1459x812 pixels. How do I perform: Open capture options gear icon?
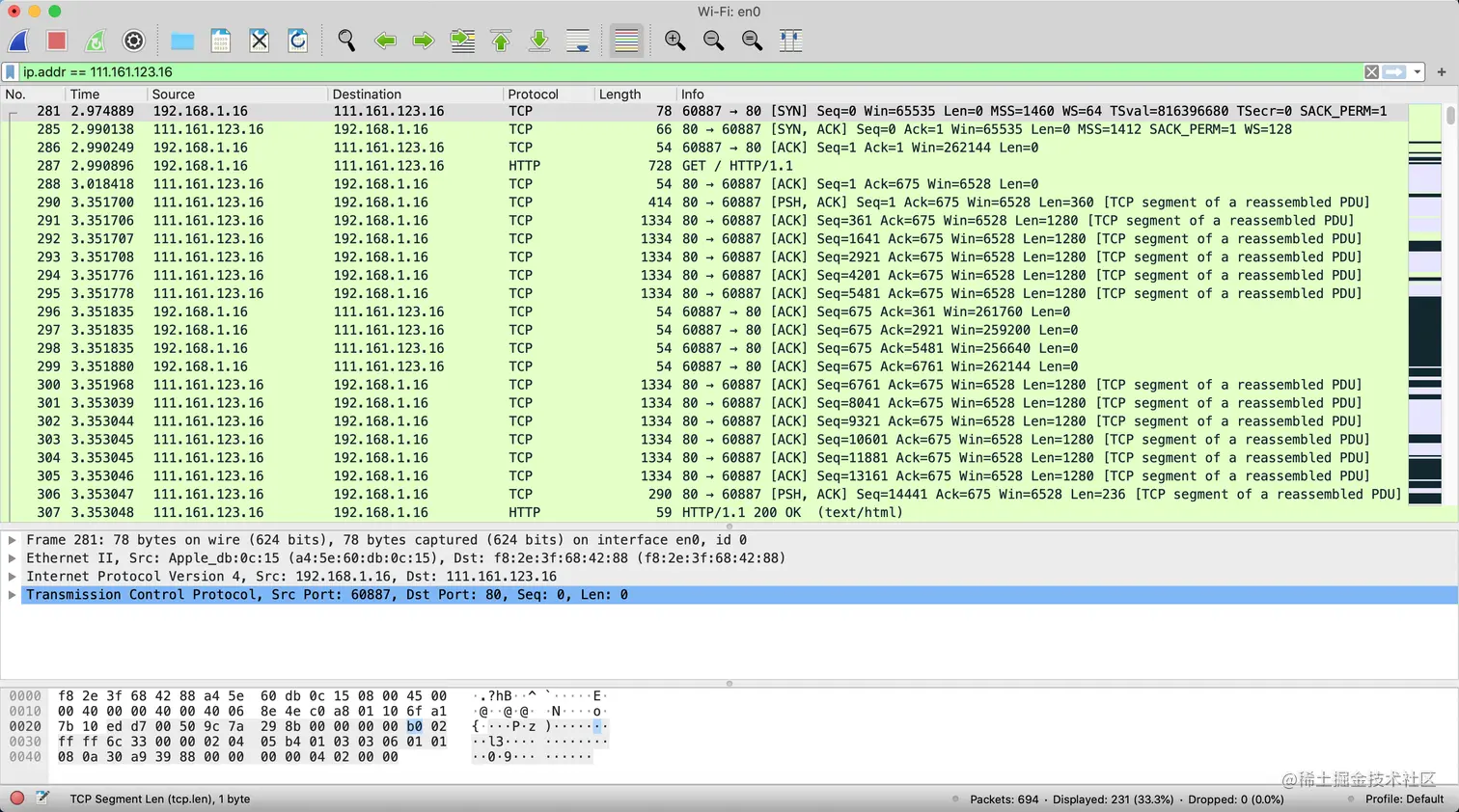[x=134, y=41]
